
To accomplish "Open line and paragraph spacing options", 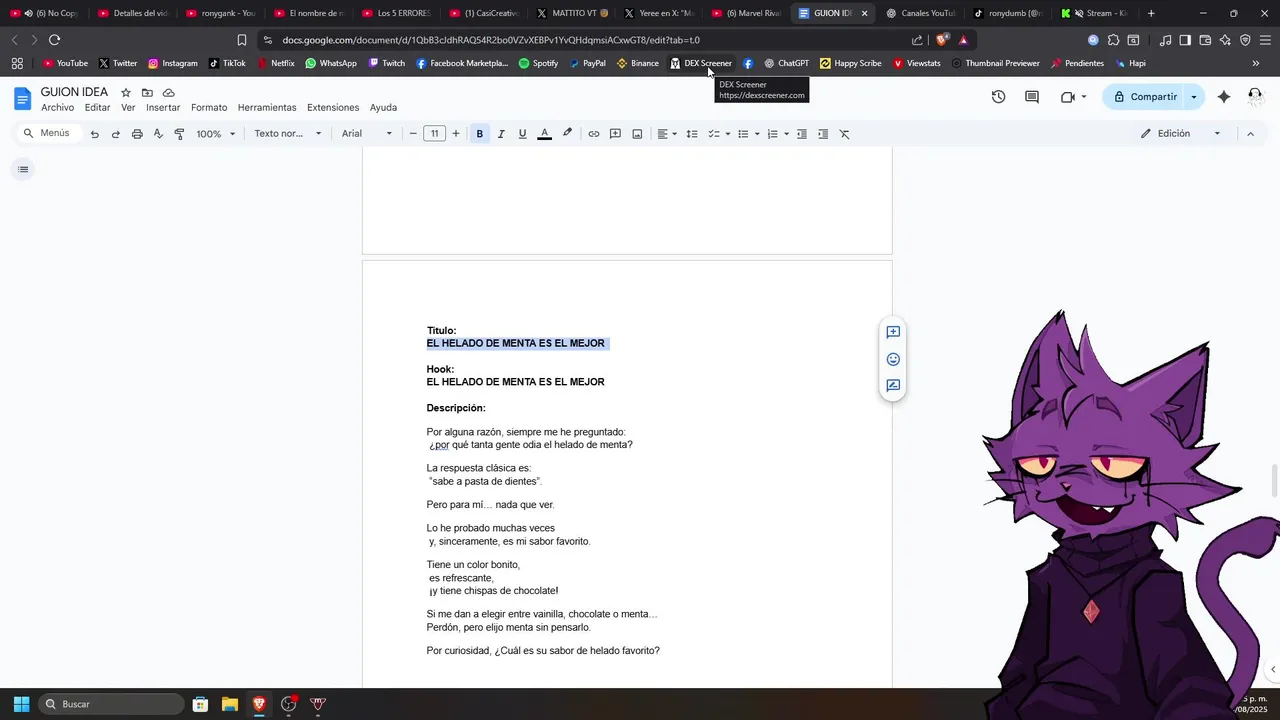I will click(691, 134).
